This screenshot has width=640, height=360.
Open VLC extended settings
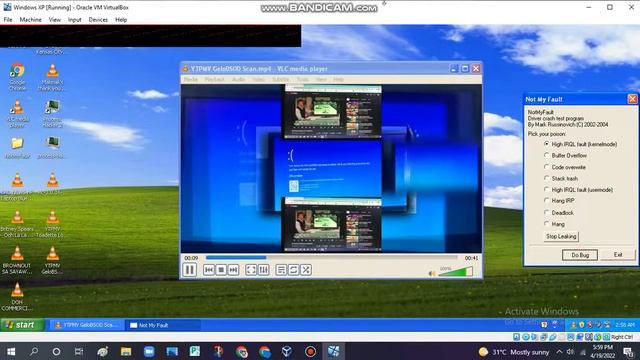coord(263,270)
